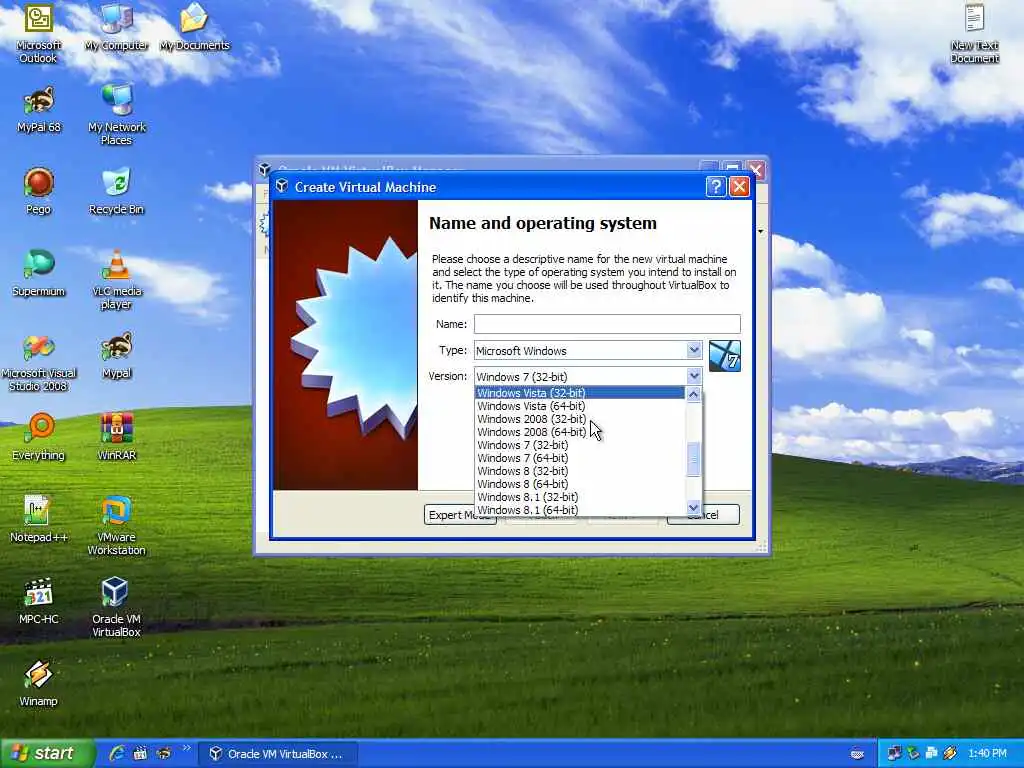The height and width of the screenshot is (768, 1024).
Task: Select the Oracle VM VirtualBox desktop icon
Action: coord(116,607)
